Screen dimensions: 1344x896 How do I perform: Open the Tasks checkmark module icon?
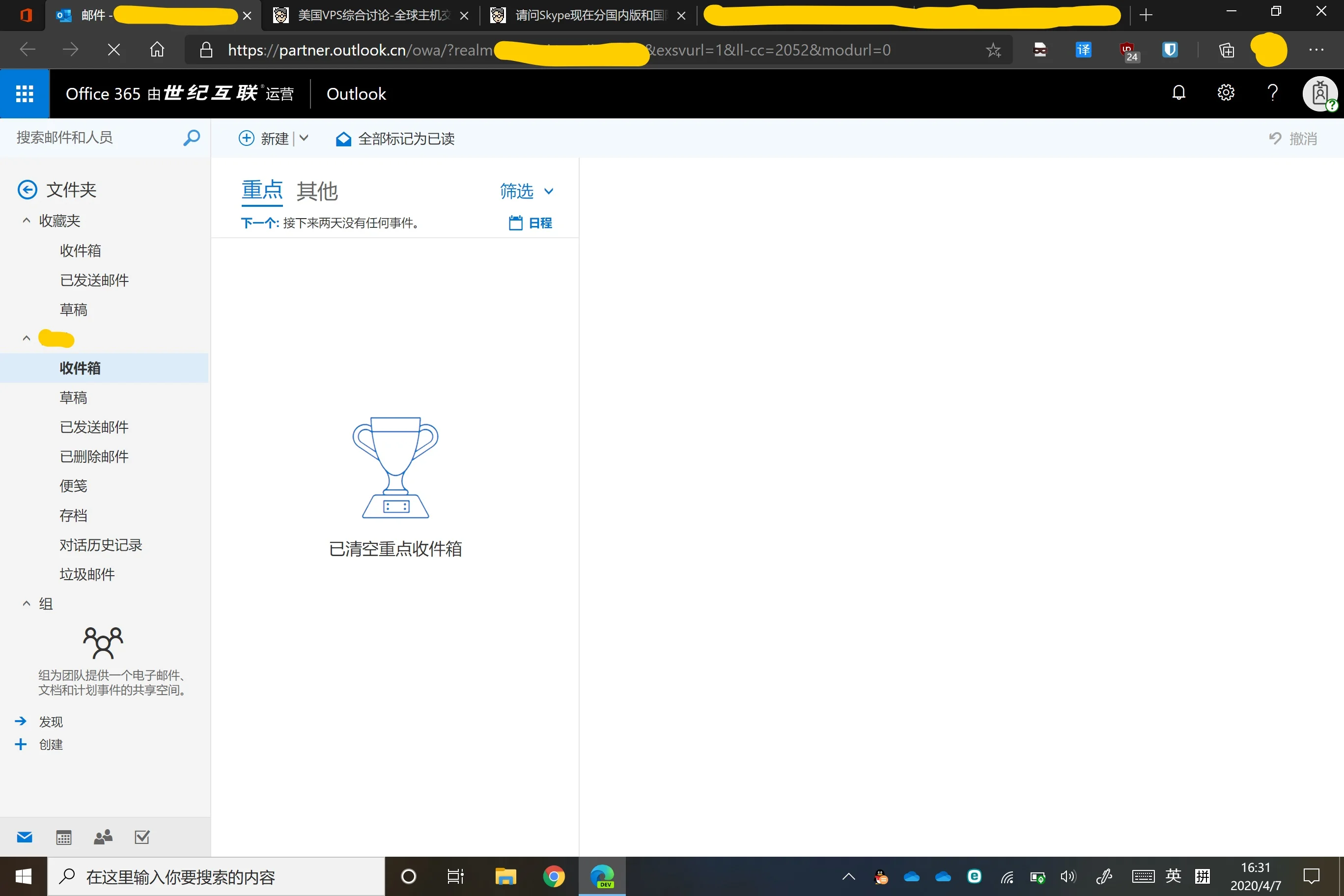[141, 837]
